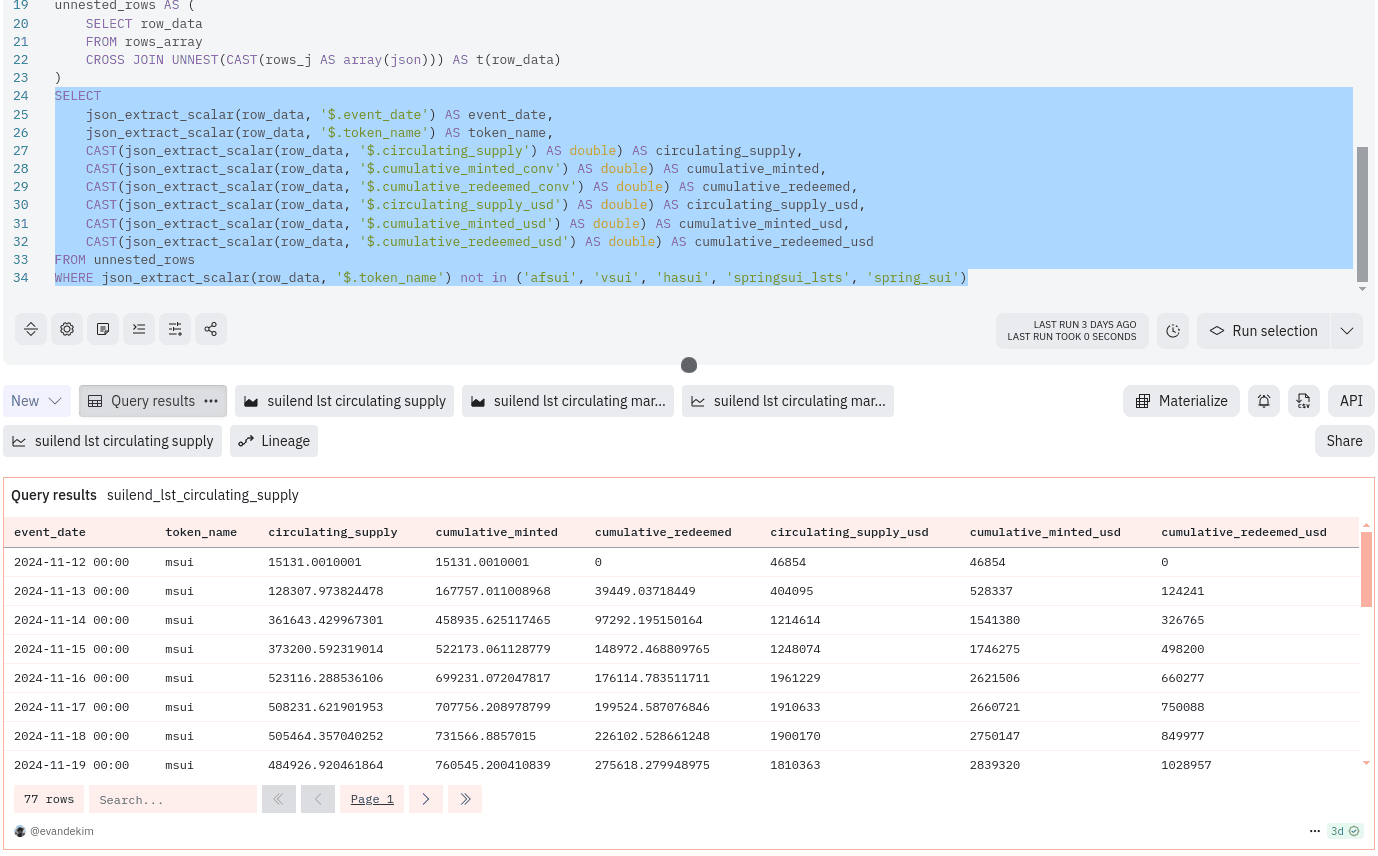The image size is (1378, 856).
Task: Go to the first results page
Action: click(x=279, y=799)
